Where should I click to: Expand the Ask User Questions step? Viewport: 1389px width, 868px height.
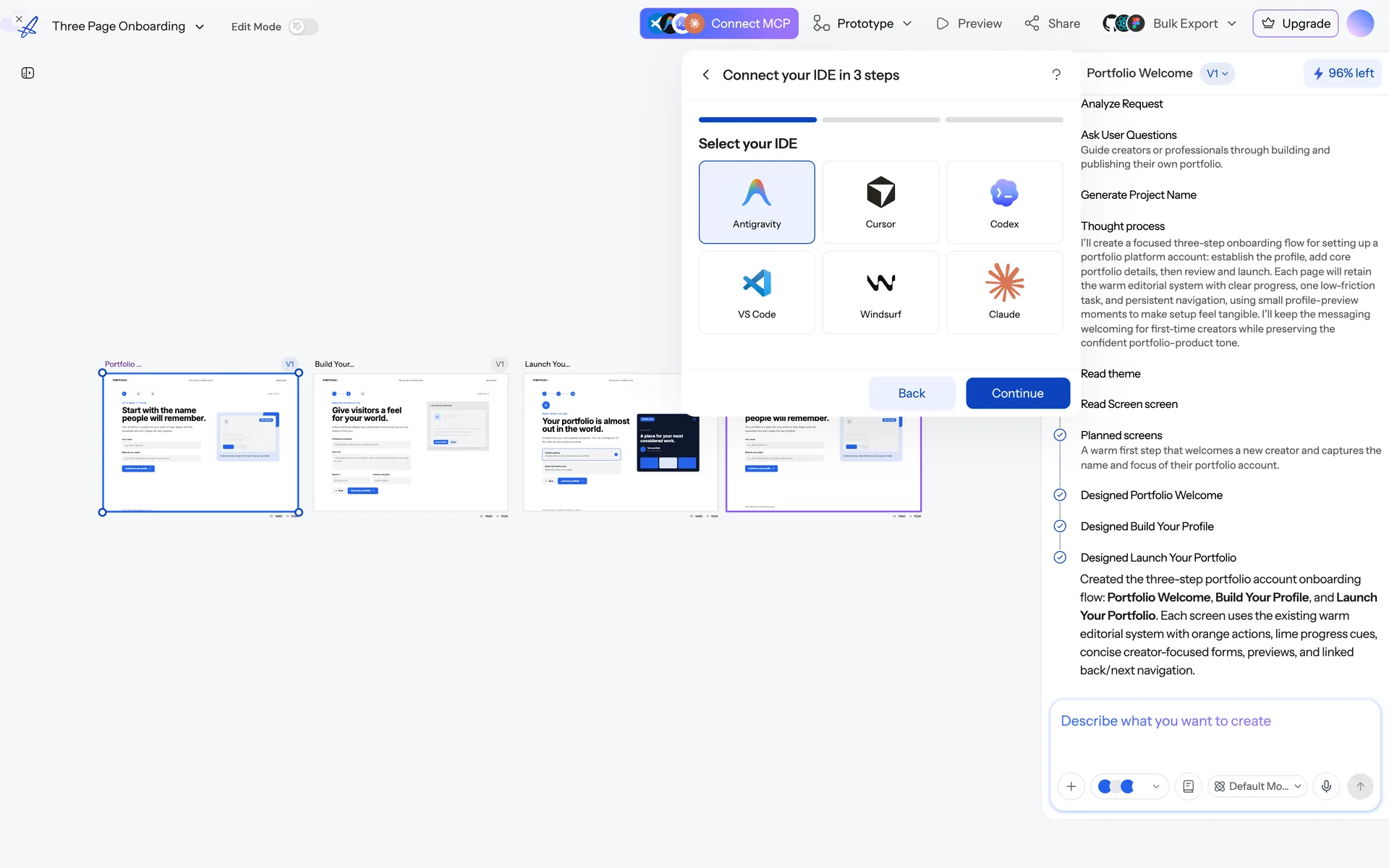click(1129, 135)
